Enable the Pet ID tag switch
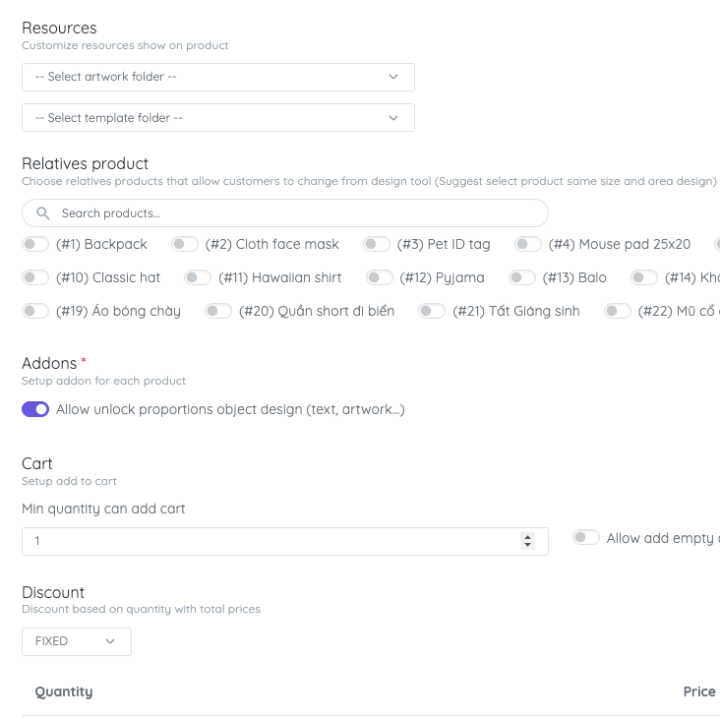The height and width of the screenshot is (720, 720). tap(376, 244)
